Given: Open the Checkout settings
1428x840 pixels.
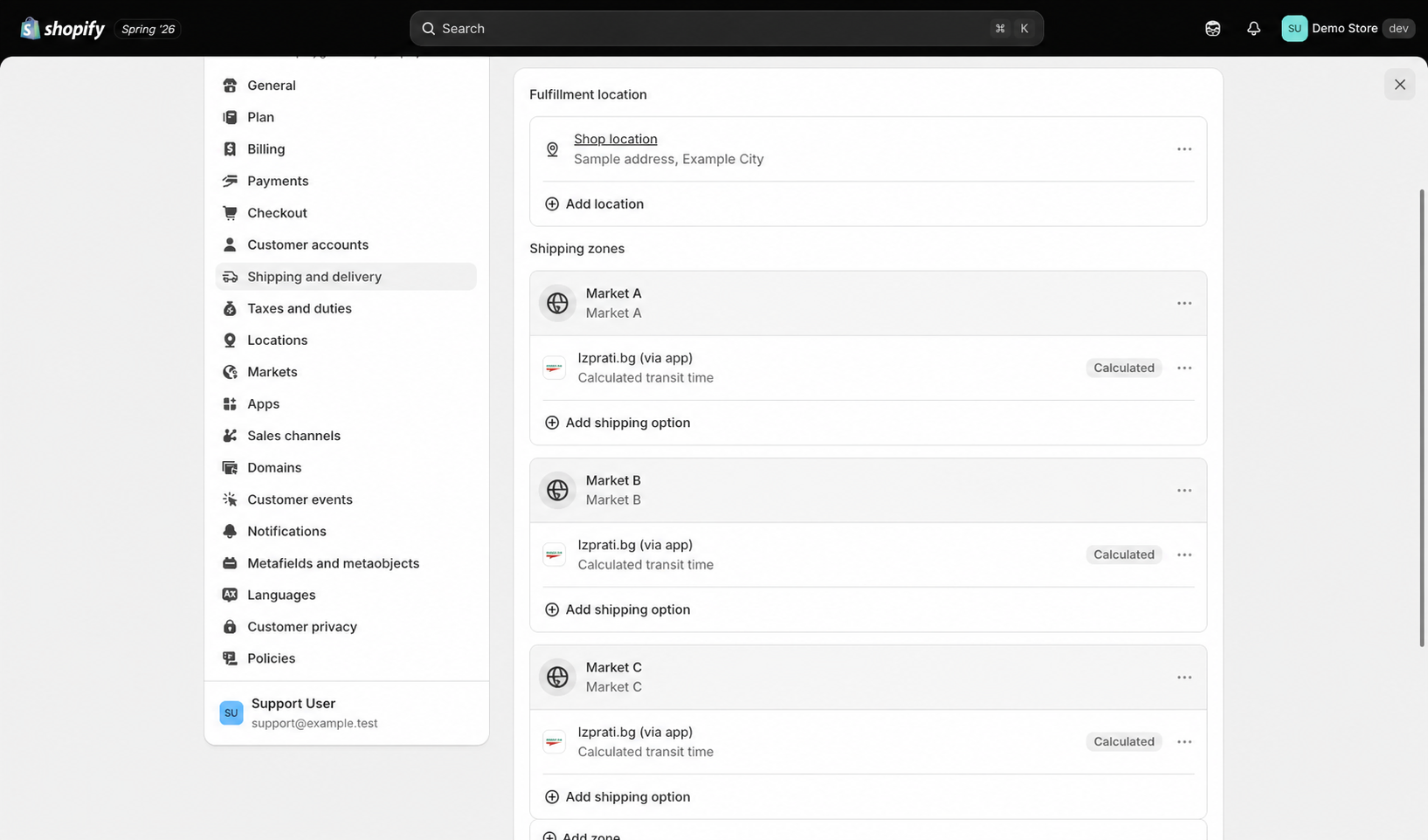Looking at the screenshot, I should (x=346, y=213).
